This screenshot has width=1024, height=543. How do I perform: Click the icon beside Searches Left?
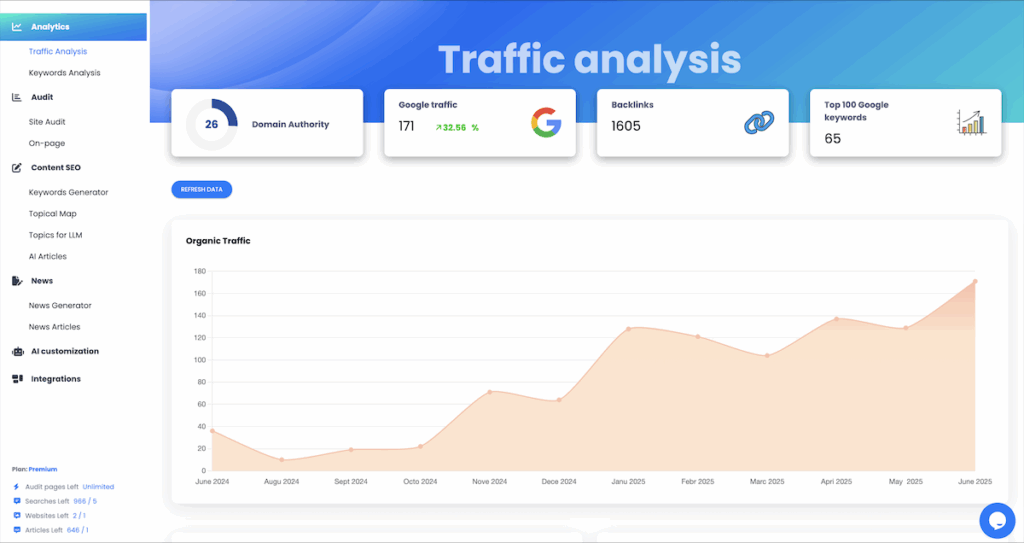[16, 501]
